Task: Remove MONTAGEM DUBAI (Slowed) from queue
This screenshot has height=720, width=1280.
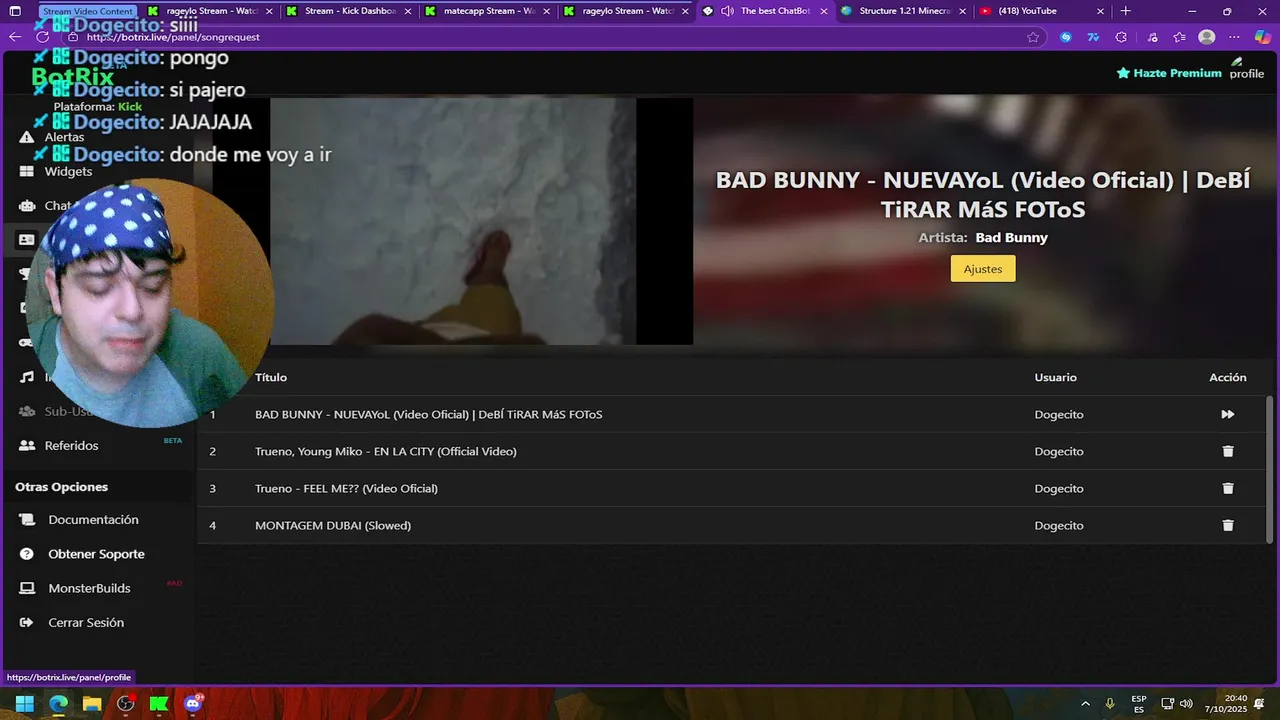Action: 1228,525
